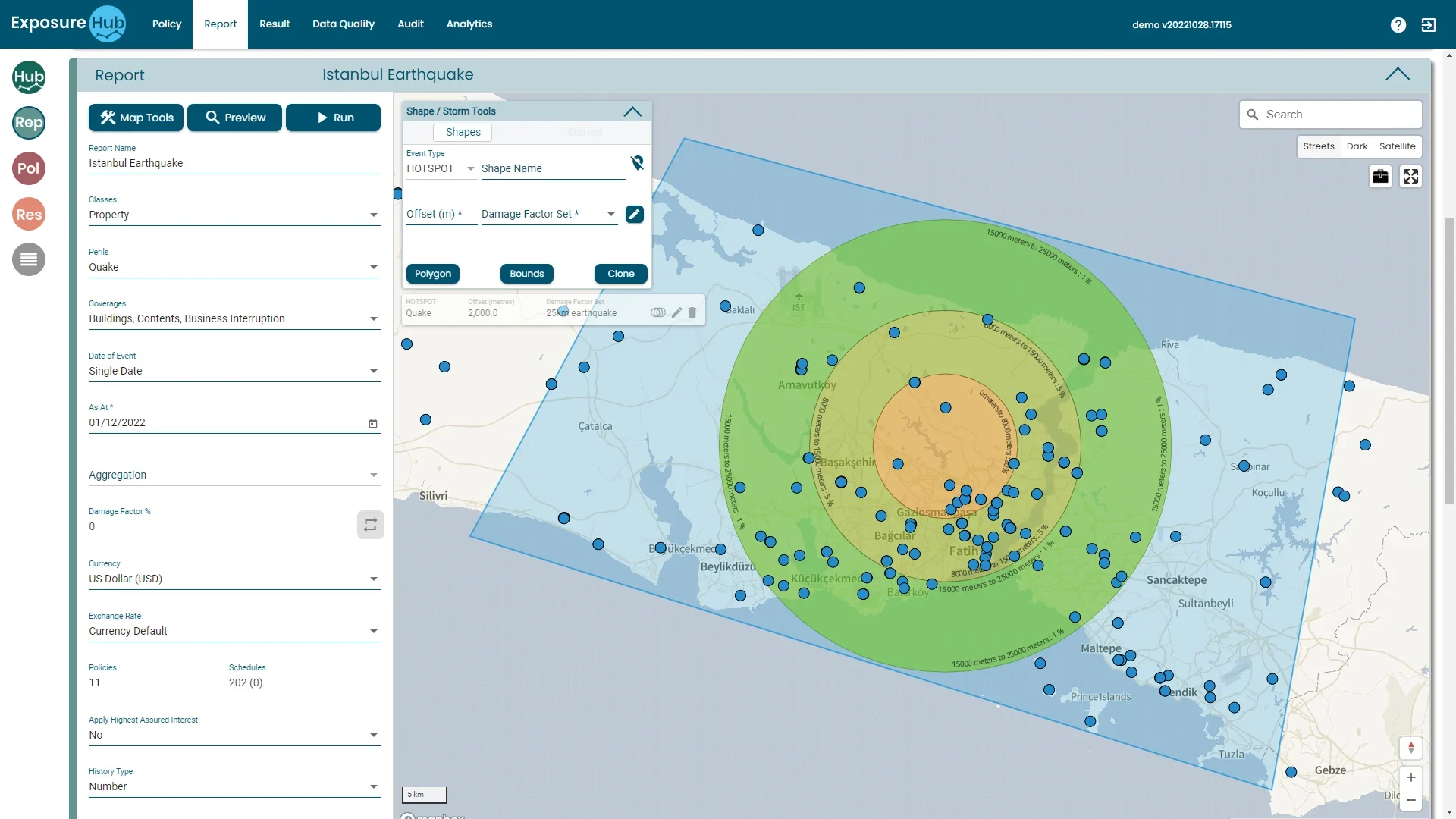Click the edit damage factor set pencil button
1456x819 pixels.
tap(635, 215)
